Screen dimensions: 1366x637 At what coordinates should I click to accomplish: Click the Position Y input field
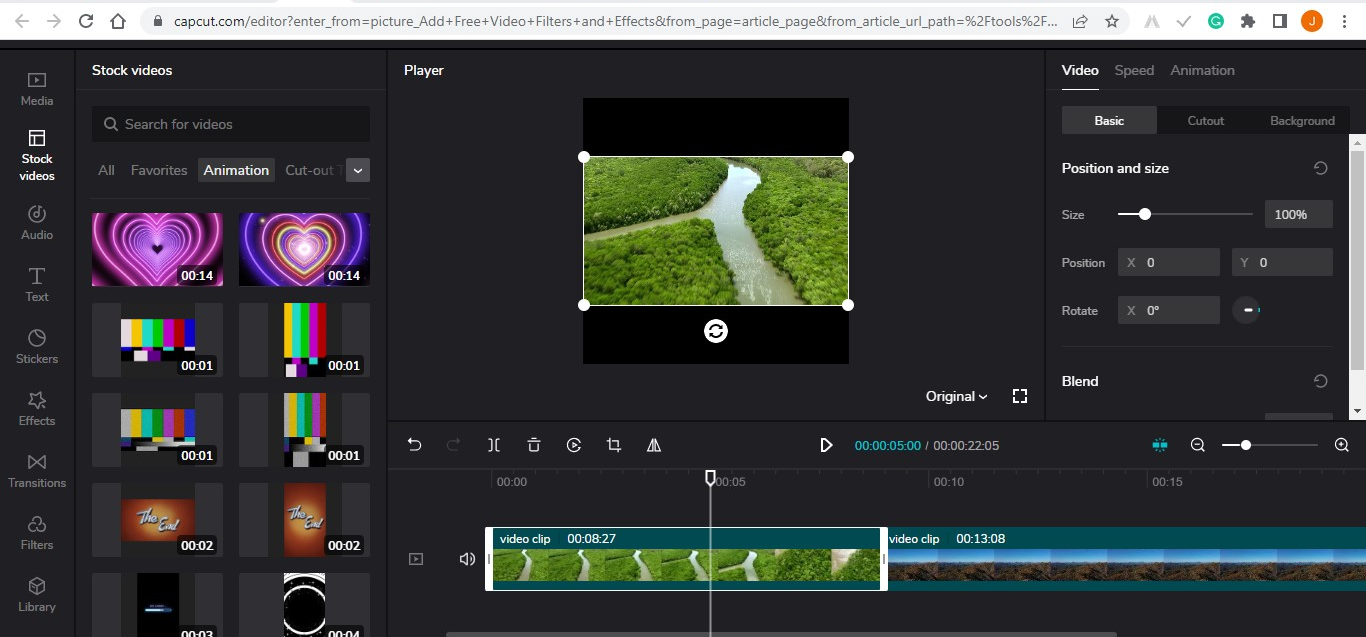tap(1282, 262)
